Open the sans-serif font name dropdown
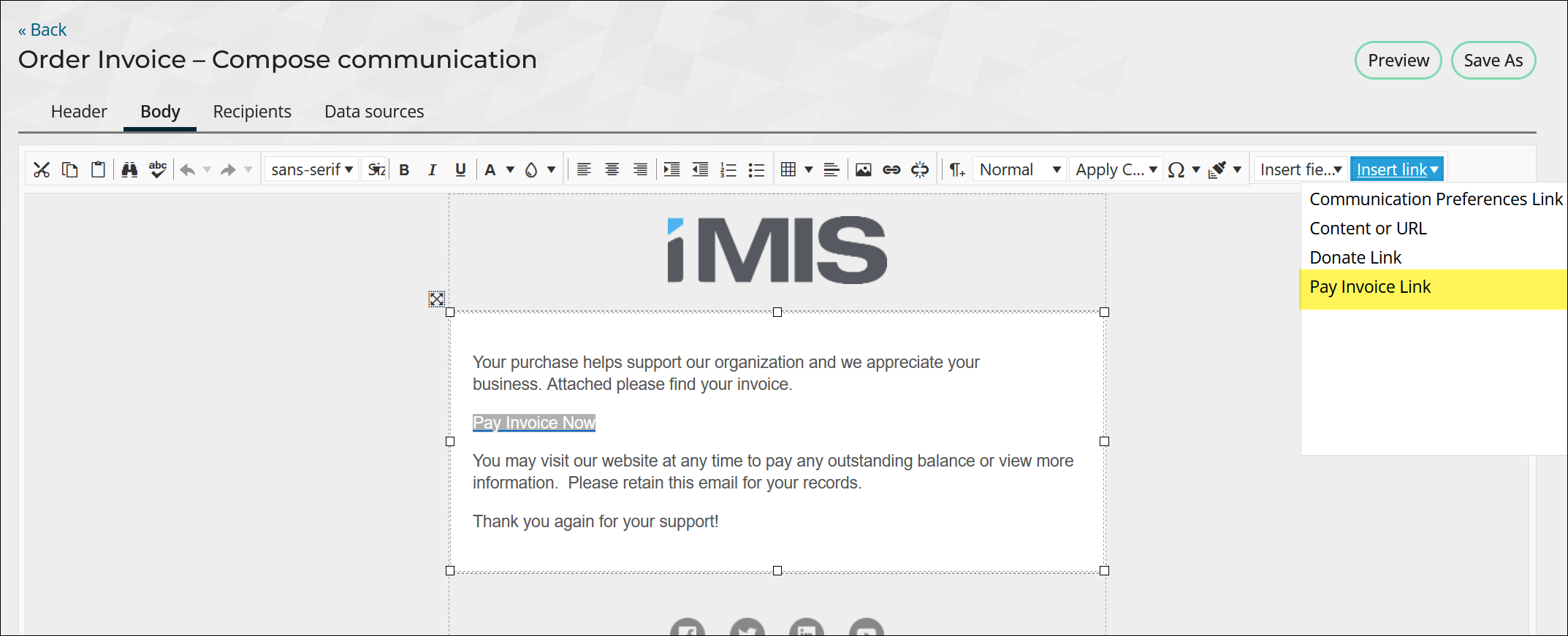The width and height of the screenshot is (1568, 636). 312,170
